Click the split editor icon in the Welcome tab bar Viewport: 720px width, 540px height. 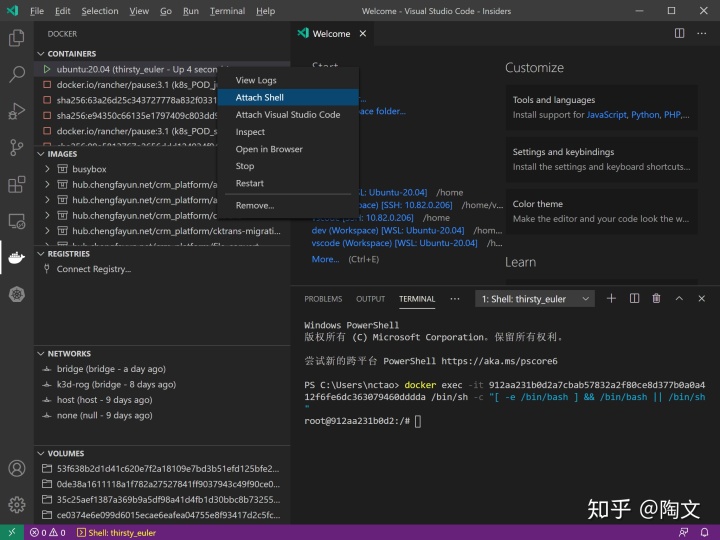679,34
